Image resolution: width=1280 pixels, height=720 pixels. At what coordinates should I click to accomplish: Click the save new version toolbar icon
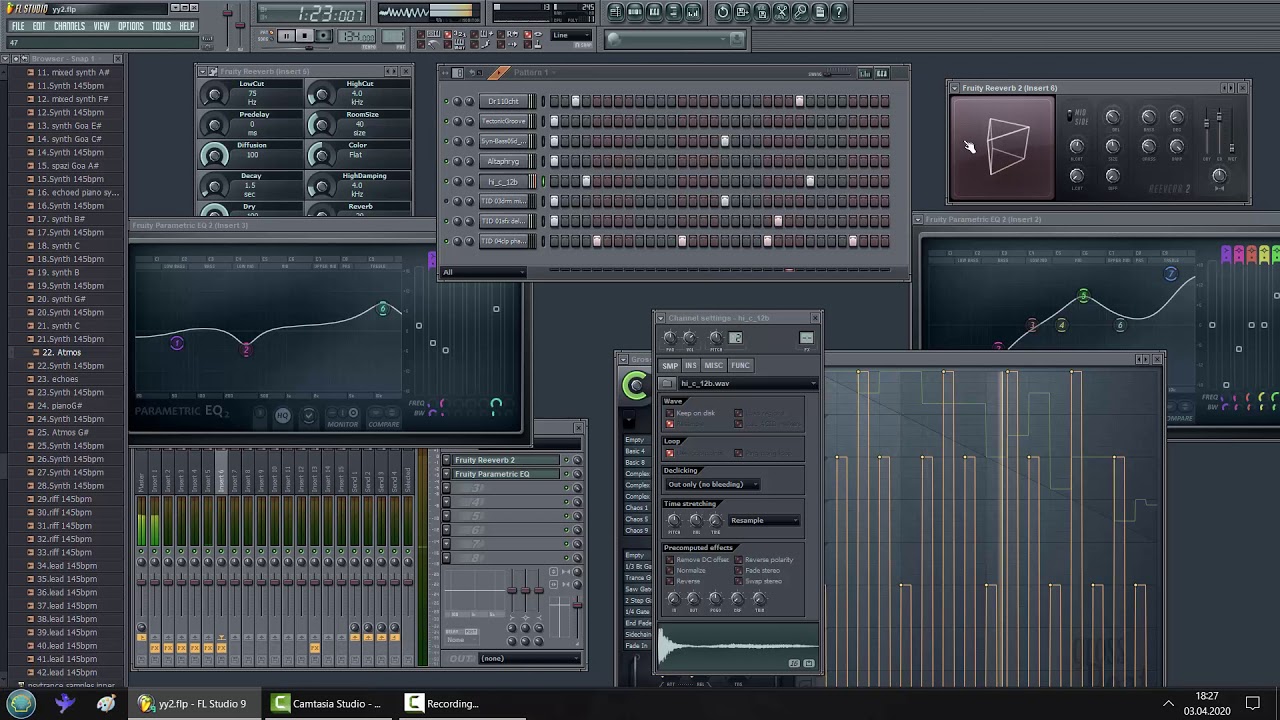pyautogui.click(x=762, y=12)
